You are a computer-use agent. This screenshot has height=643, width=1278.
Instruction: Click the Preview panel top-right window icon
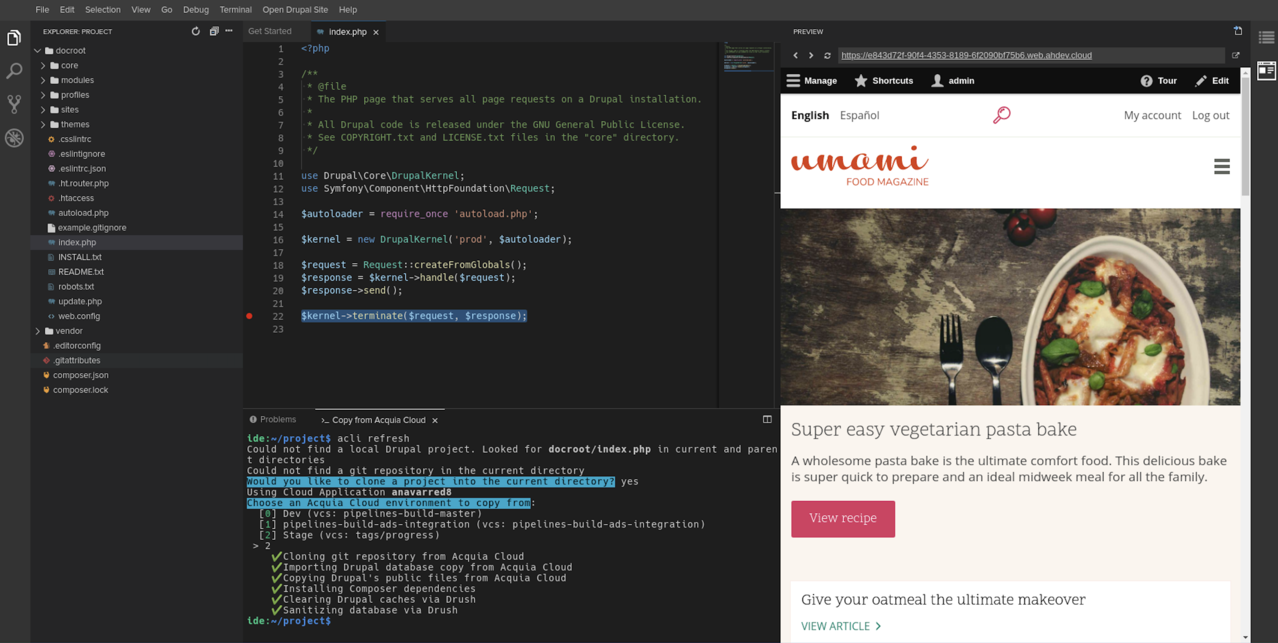pos(1238,31)
